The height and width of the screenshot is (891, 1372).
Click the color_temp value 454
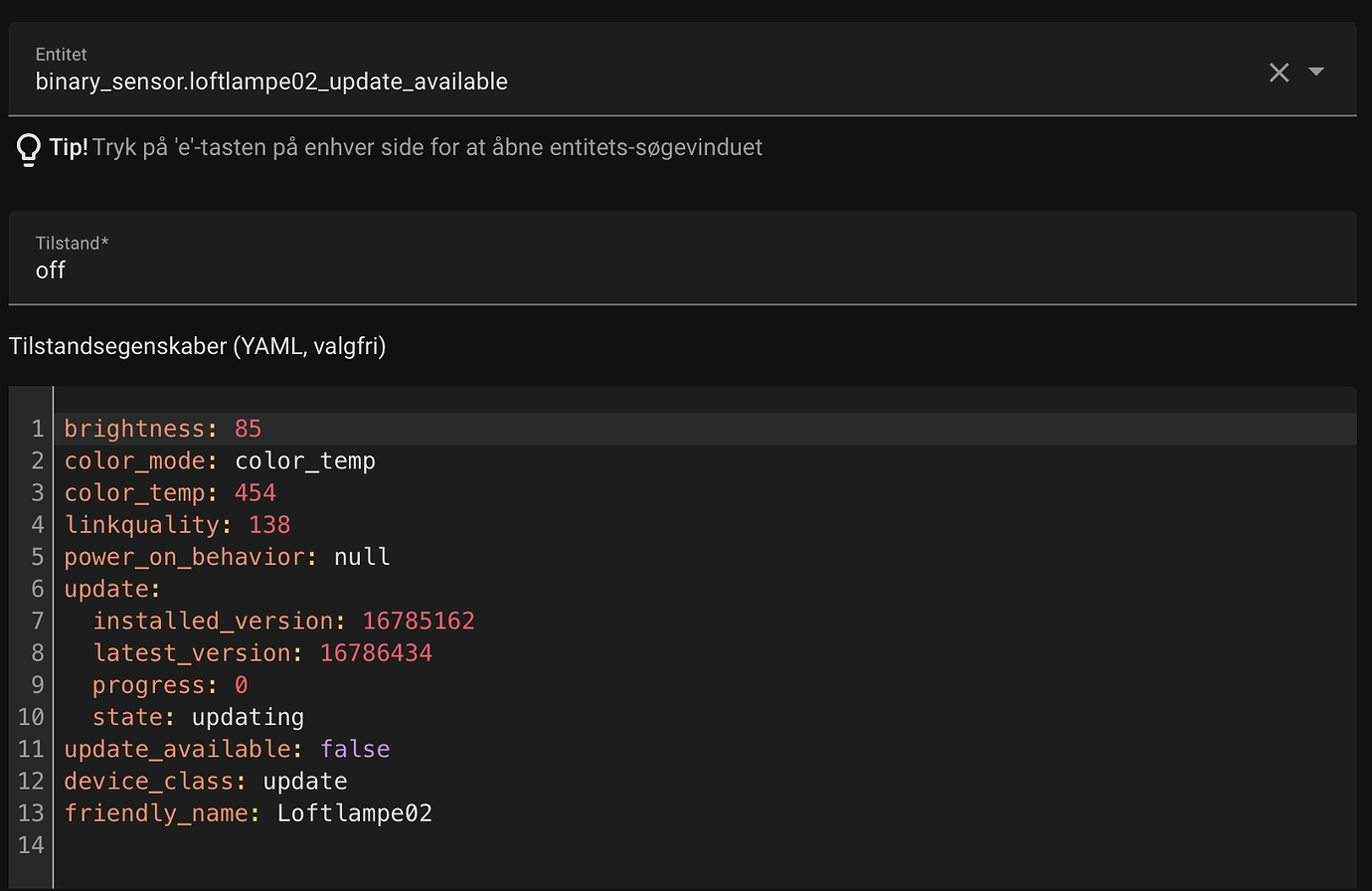tap(255, 493)
